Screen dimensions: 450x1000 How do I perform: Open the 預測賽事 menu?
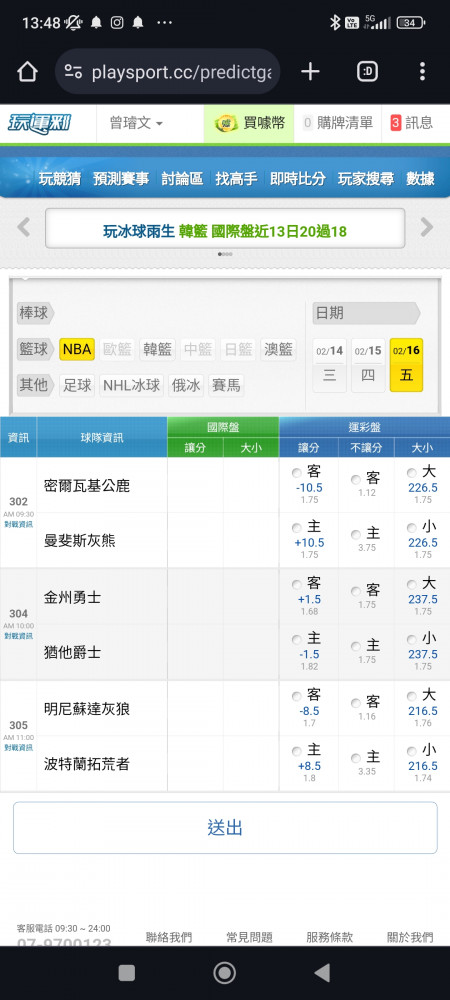coord(121,179)
